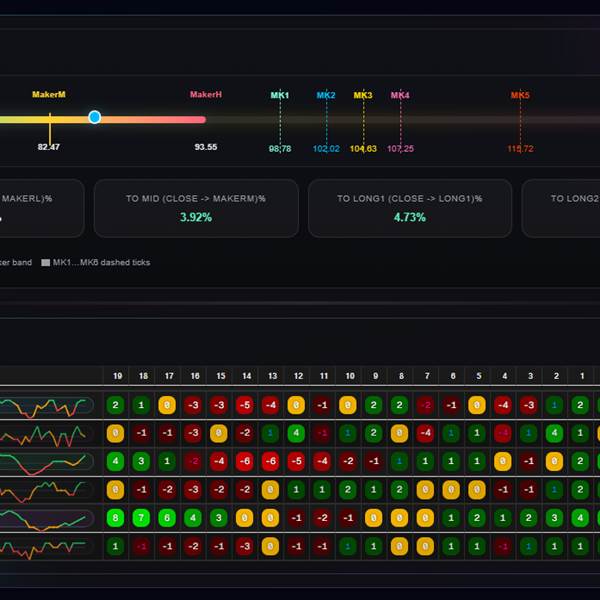Click column header 7
600x600 pixels.
(x=427, y=376)
